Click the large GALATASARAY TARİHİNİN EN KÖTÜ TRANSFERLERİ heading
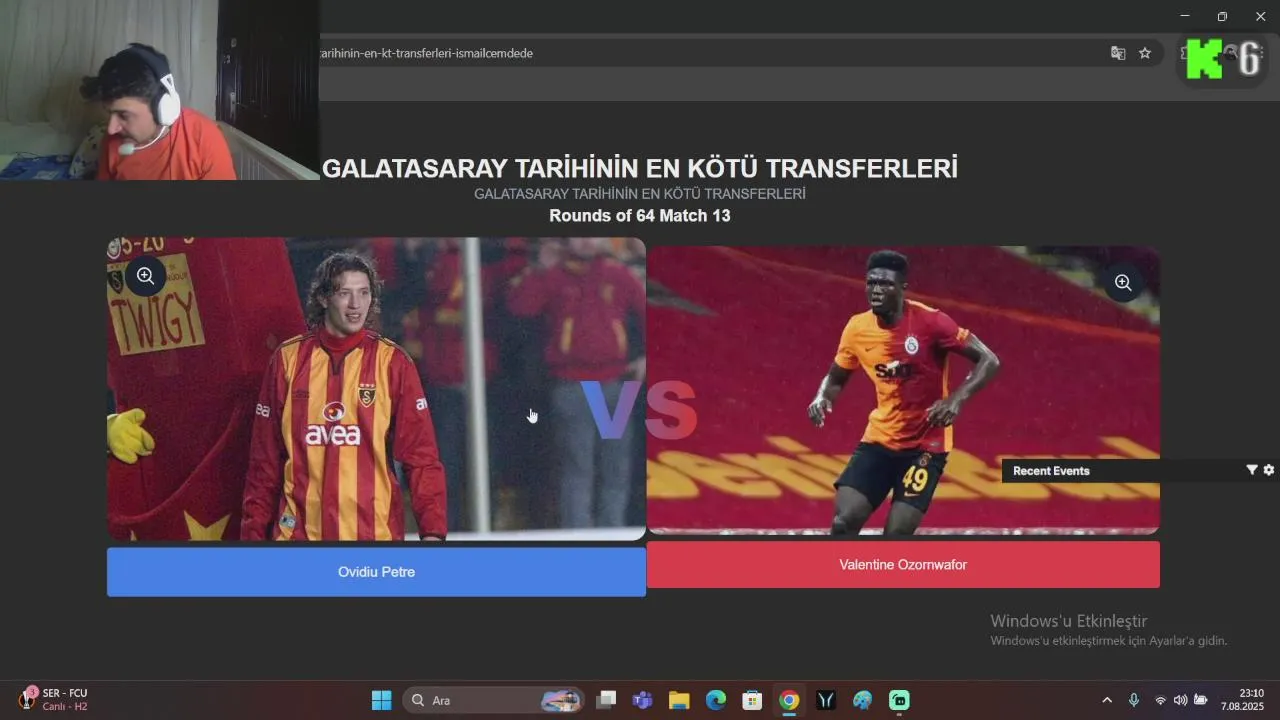Screen dimensions: 1280x720 tap(640, 168)
